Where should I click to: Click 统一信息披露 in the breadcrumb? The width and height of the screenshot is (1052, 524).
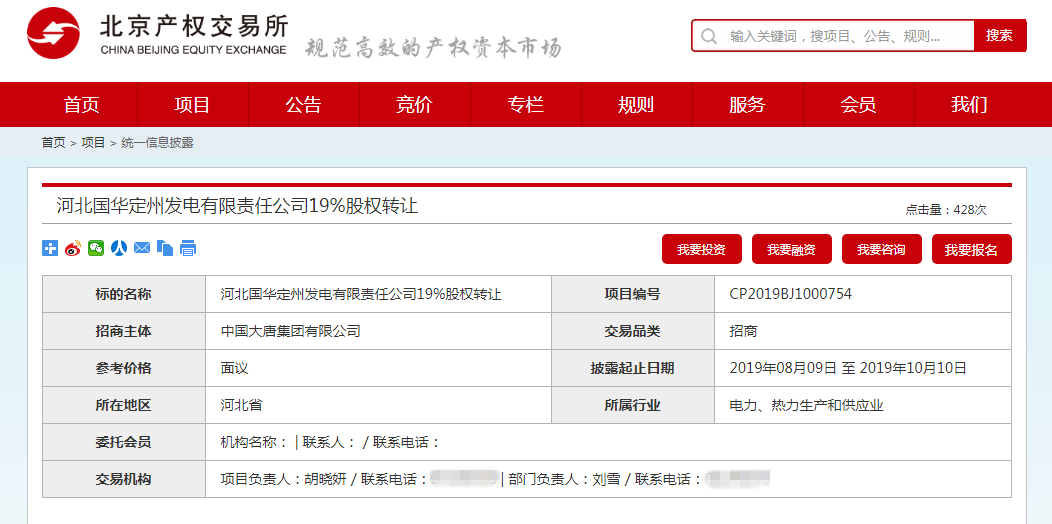coord(158,143)
